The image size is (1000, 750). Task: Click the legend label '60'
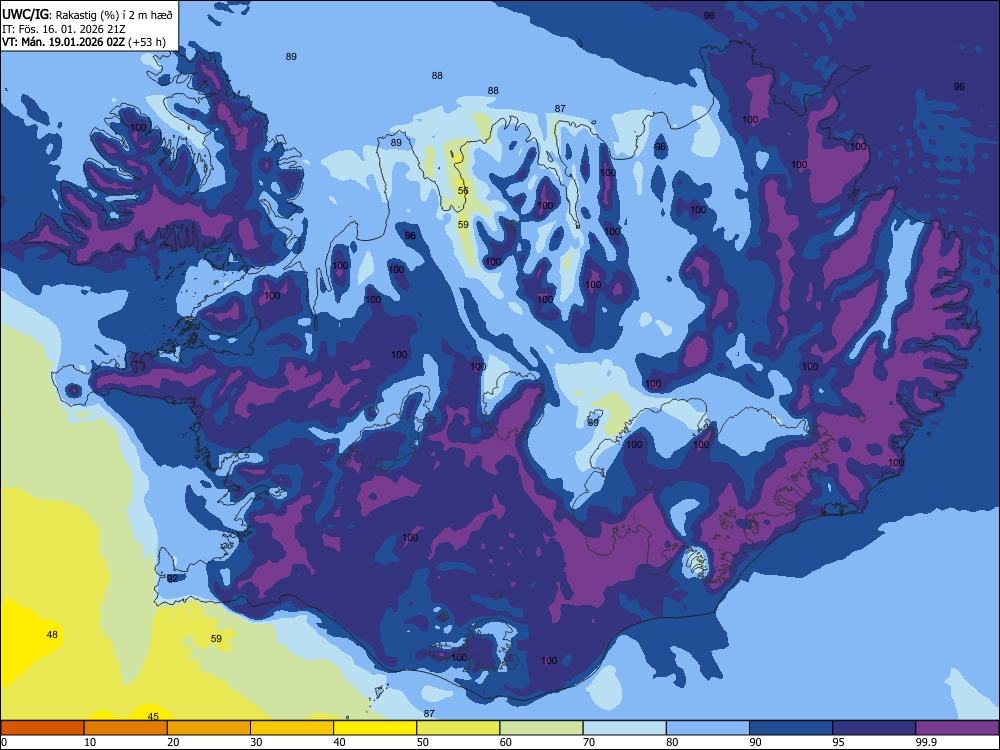point(506,742)
